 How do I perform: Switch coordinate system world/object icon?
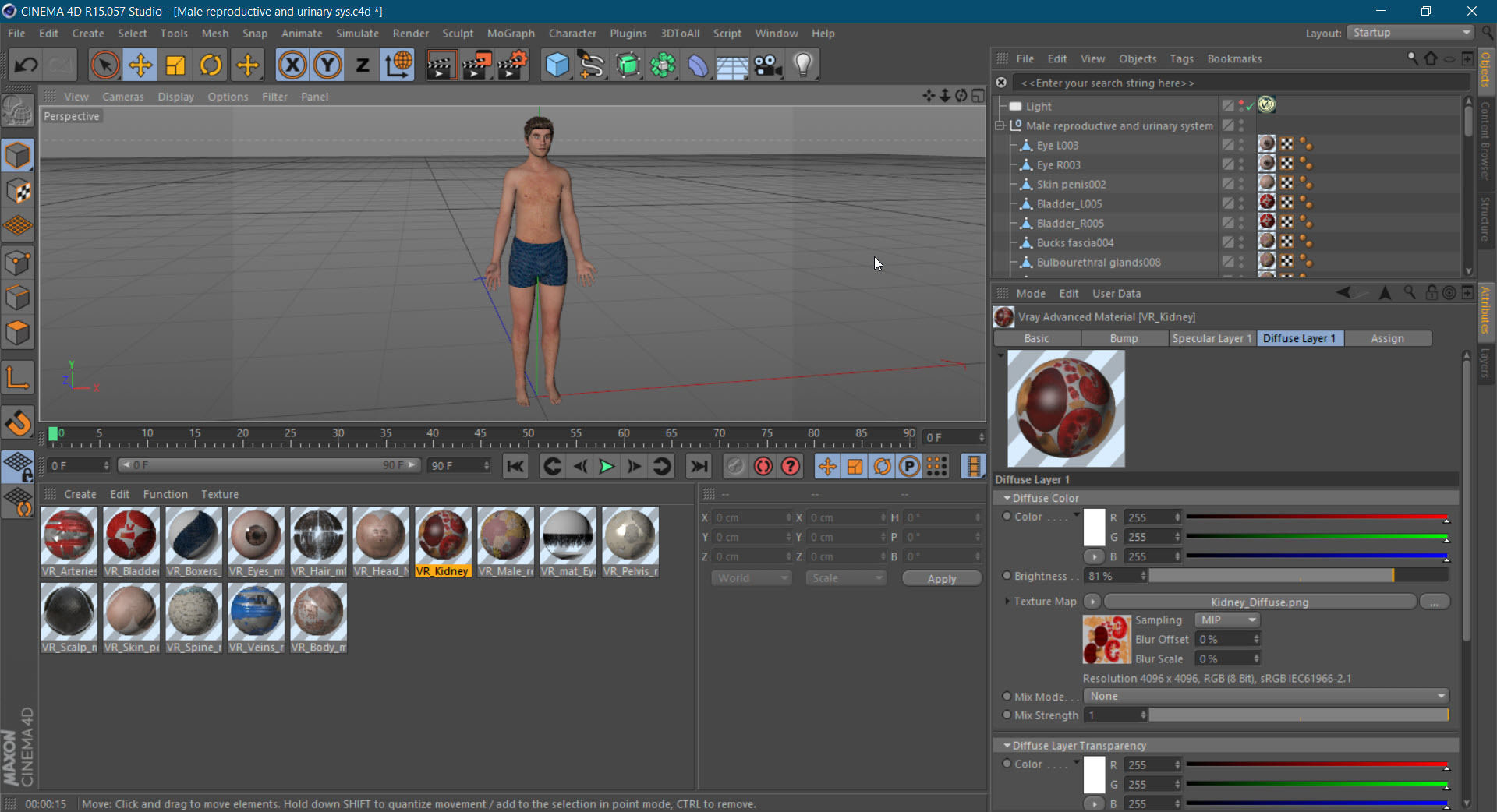(x=398, y=65)
